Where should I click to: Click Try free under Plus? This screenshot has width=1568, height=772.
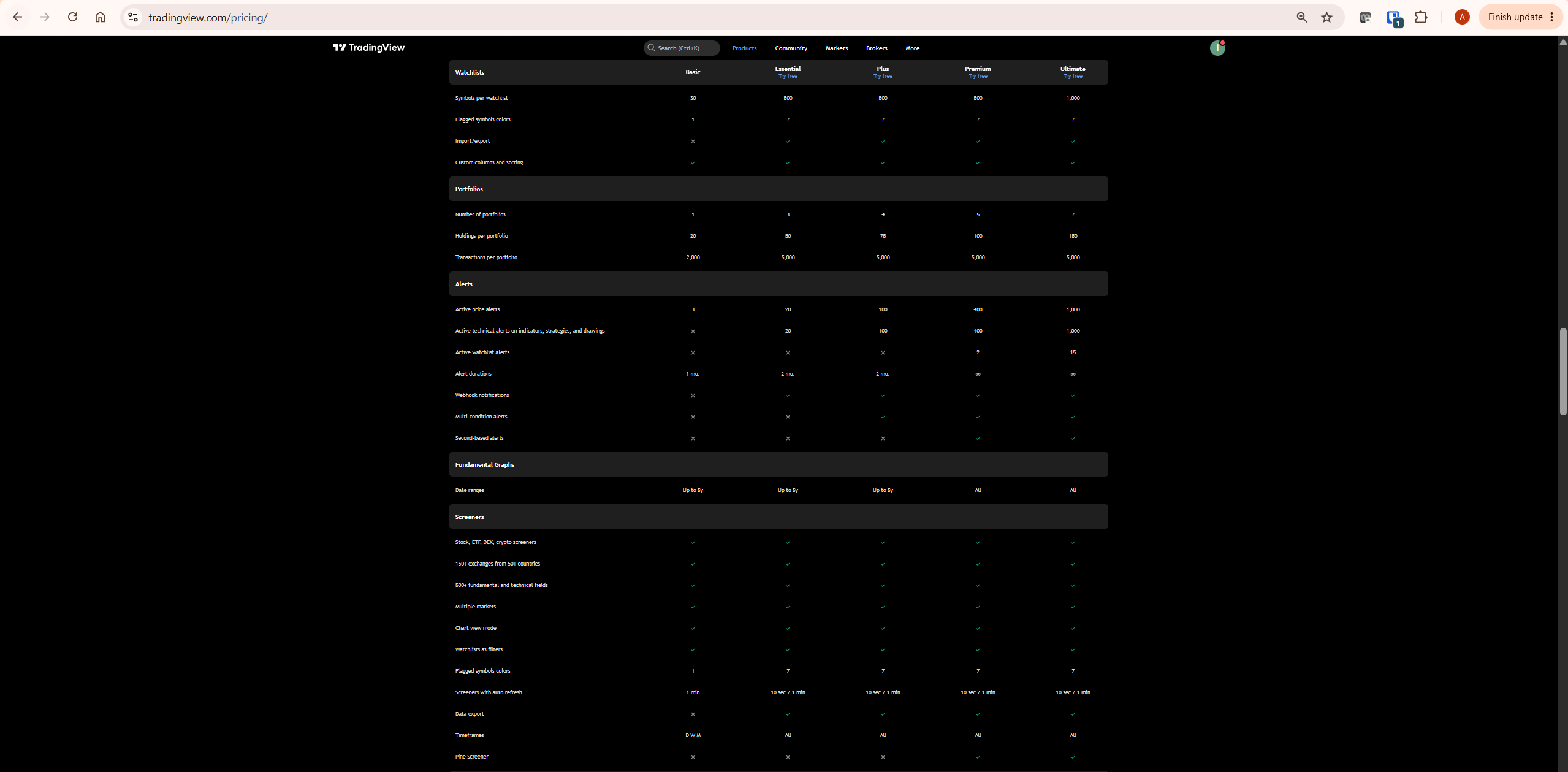tap(883, 77)
